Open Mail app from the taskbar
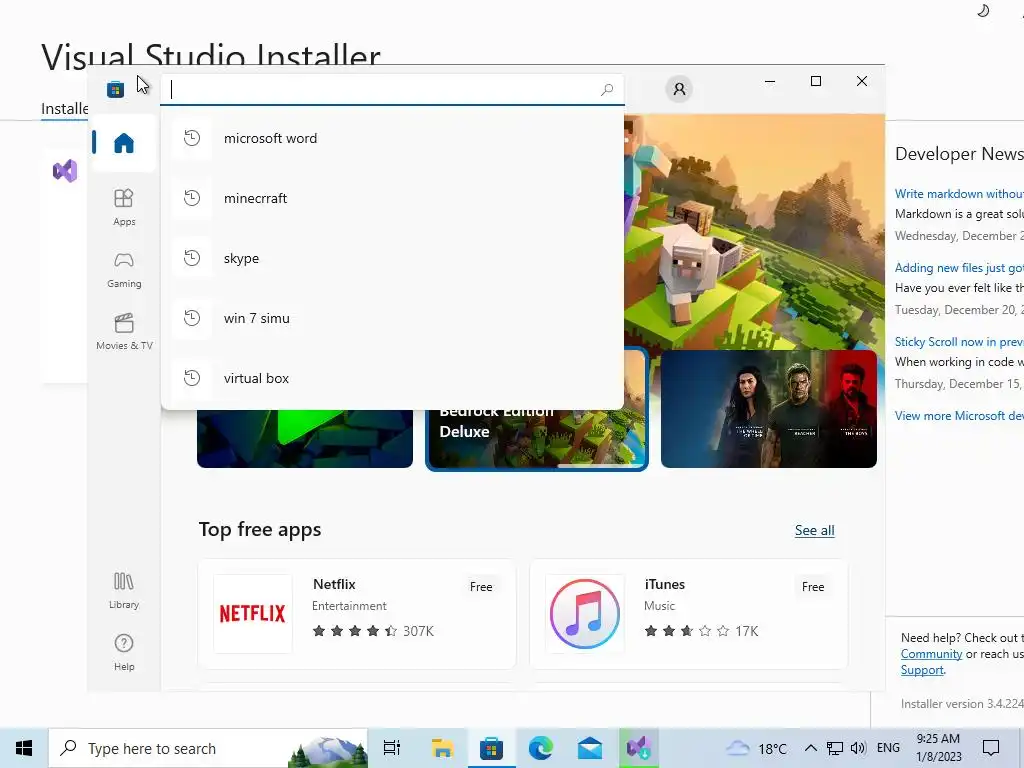Image resolution: width=1024 pixels, height=768 pixels. click(590, 748)
